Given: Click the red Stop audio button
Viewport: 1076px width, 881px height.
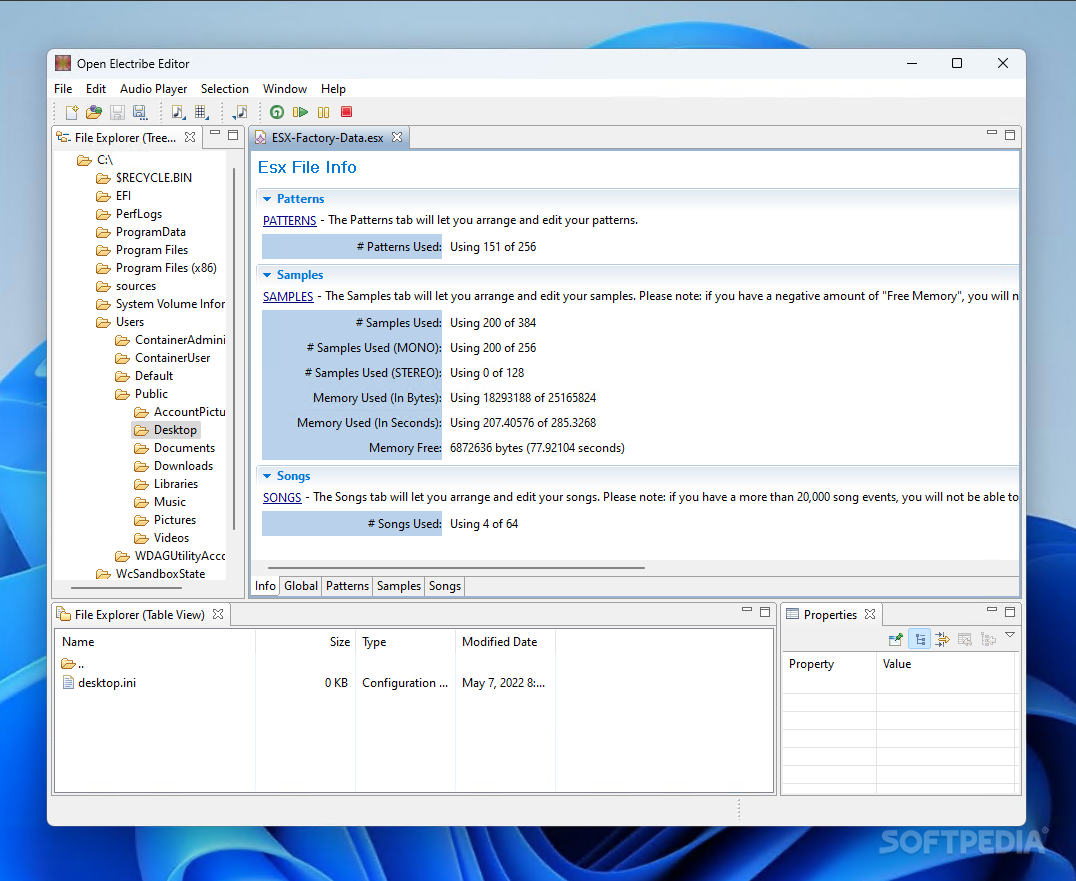Looking at the screenshot, I should [x=347, y=112].
